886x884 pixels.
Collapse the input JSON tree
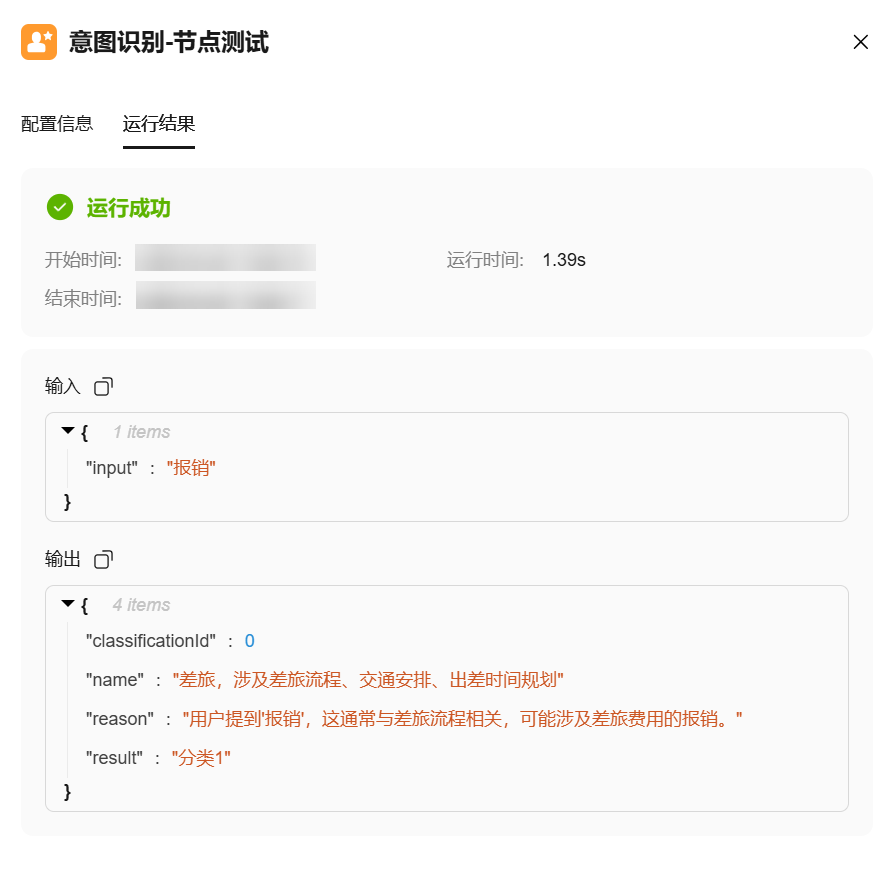[x=68, y=431]
